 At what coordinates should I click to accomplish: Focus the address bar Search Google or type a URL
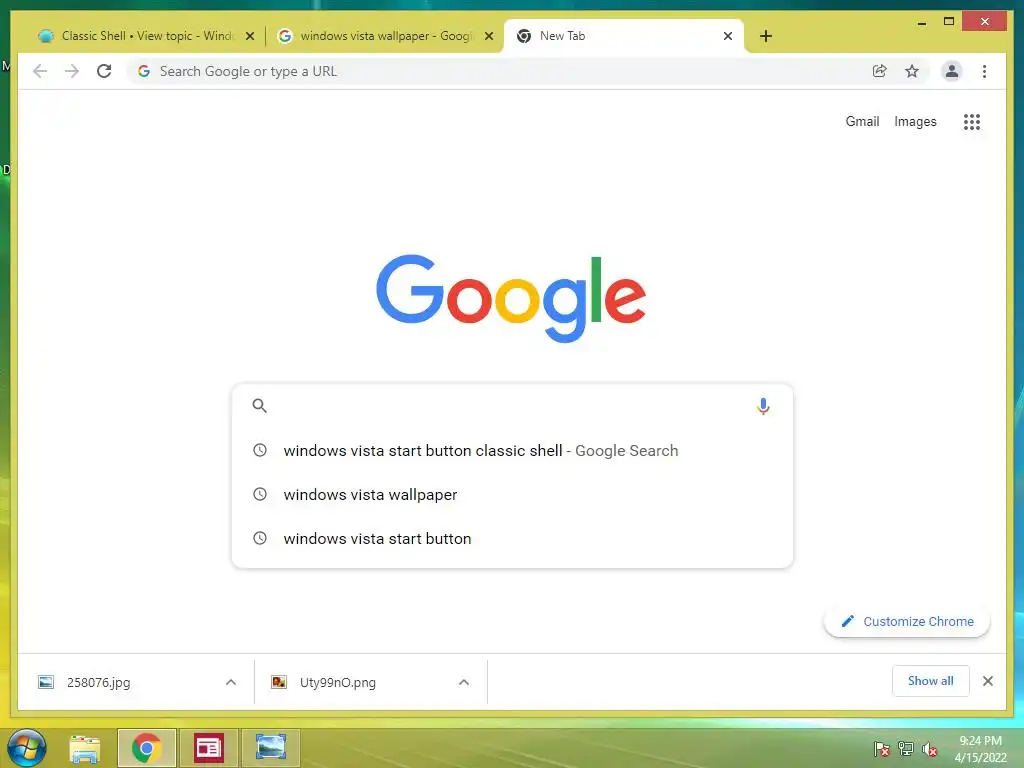tap(503, 71)
